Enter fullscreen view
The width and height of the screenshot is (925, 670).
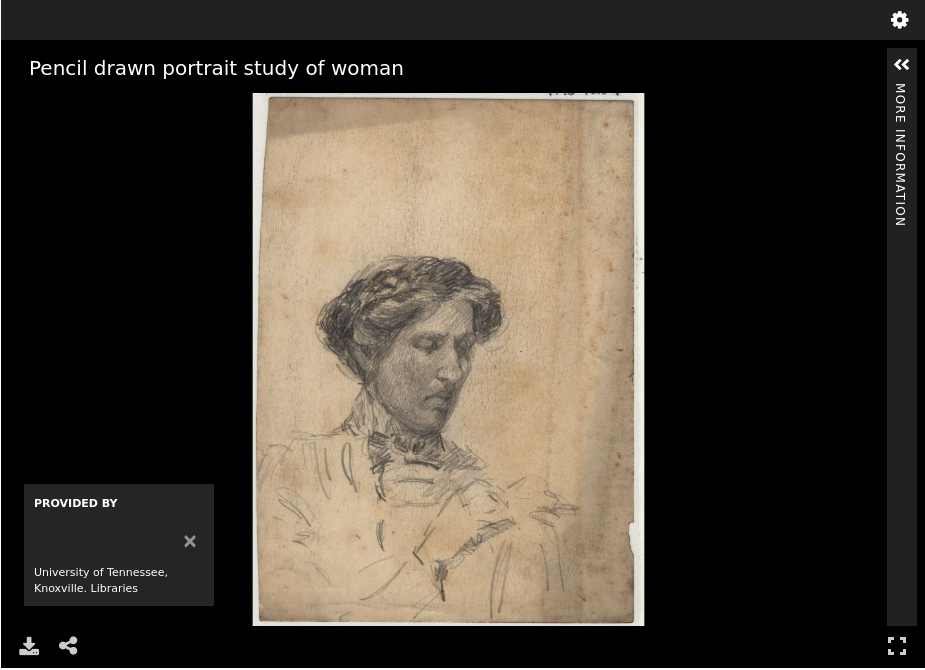(897, 646)
